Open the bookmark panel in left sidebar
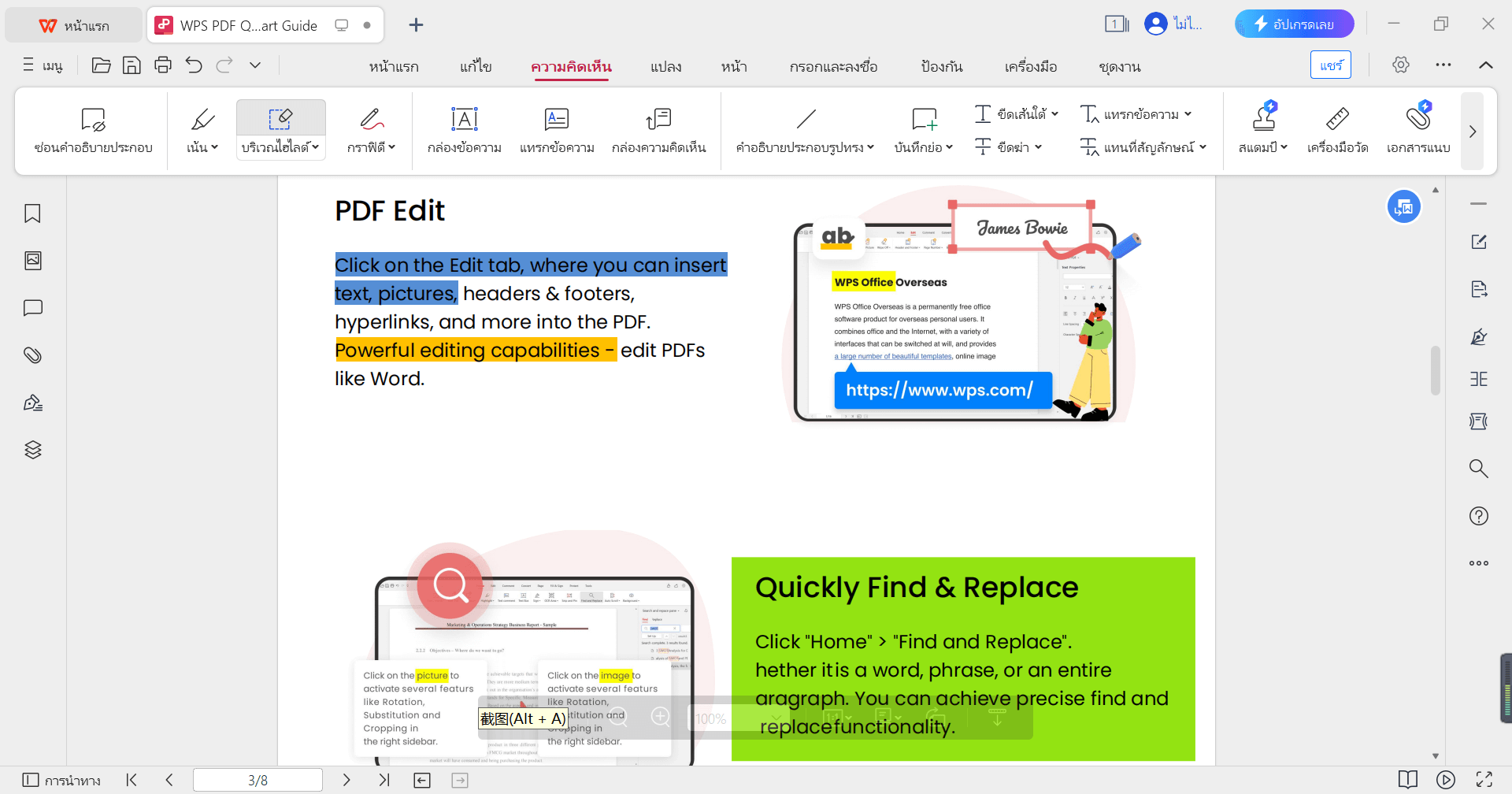The height and width of the screenshot is (794, 1512). click(x=32, y=213)
